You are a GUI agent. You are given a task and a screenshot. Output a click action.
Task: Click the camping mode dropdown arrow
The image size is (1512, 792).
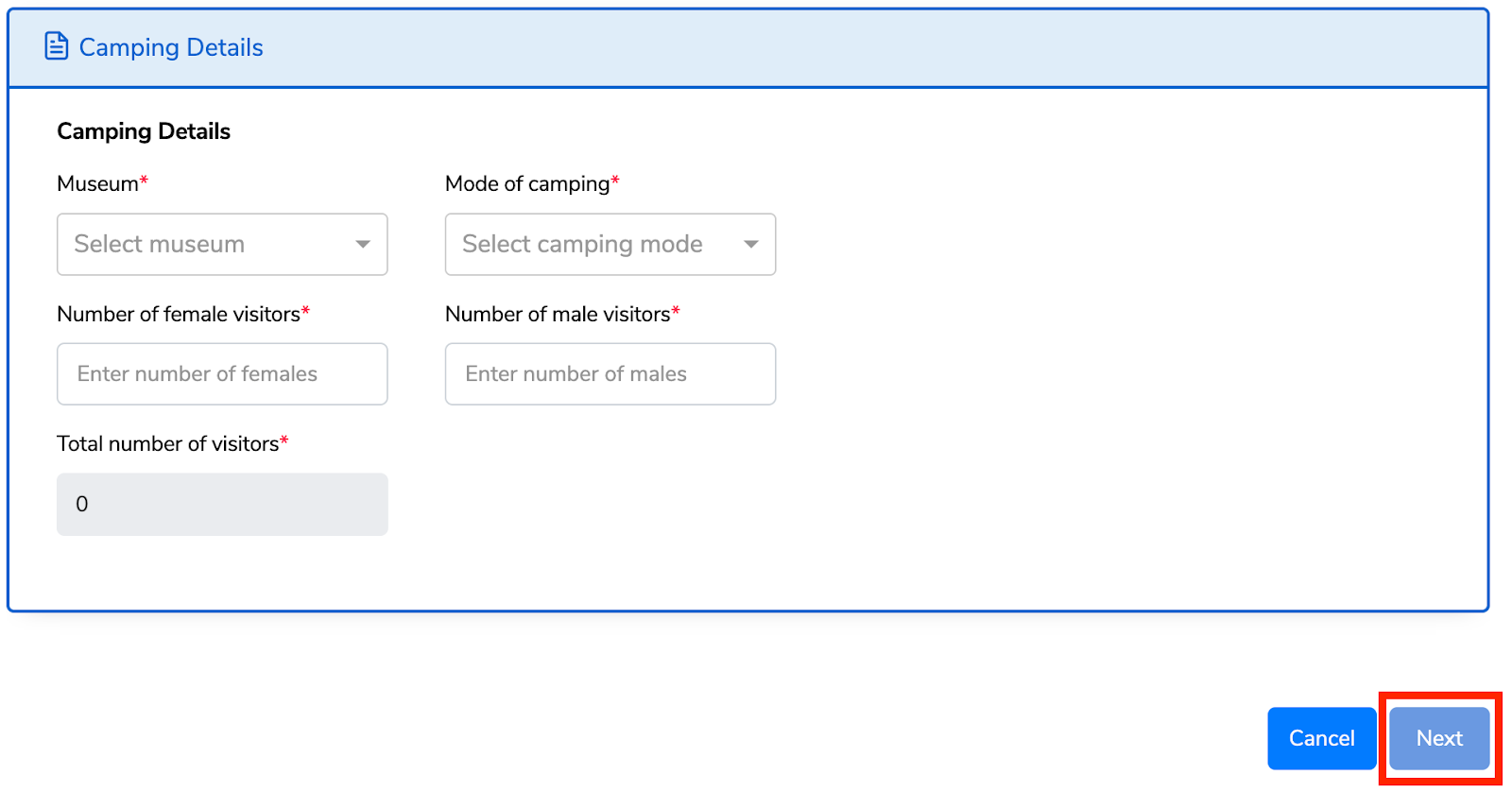(x=751, y=244)
